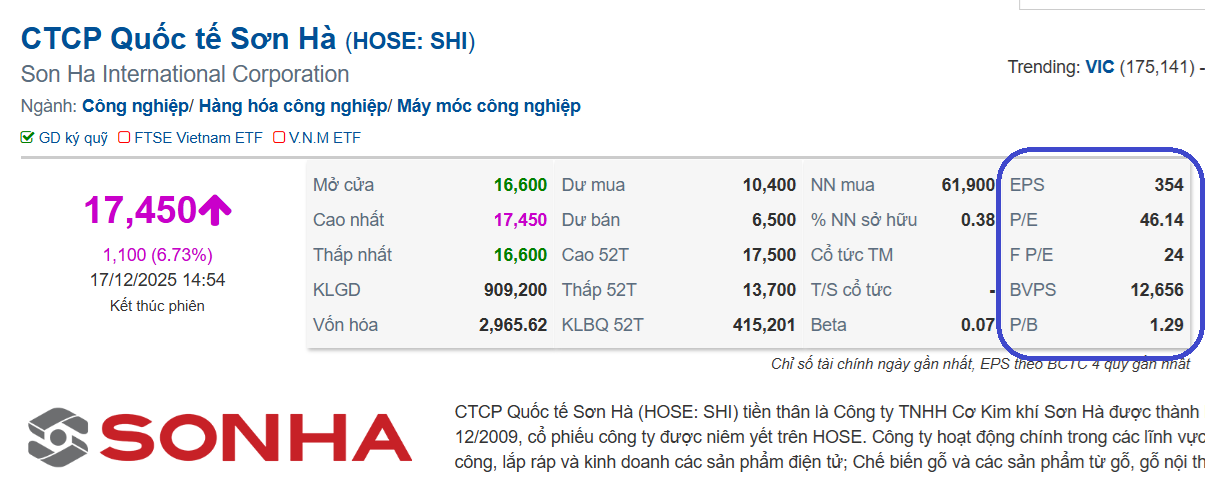1205x500 pixels.
Task: Click the CTCP Quốc tế Sơn Hà title
Action: click(x=180, y=40)
